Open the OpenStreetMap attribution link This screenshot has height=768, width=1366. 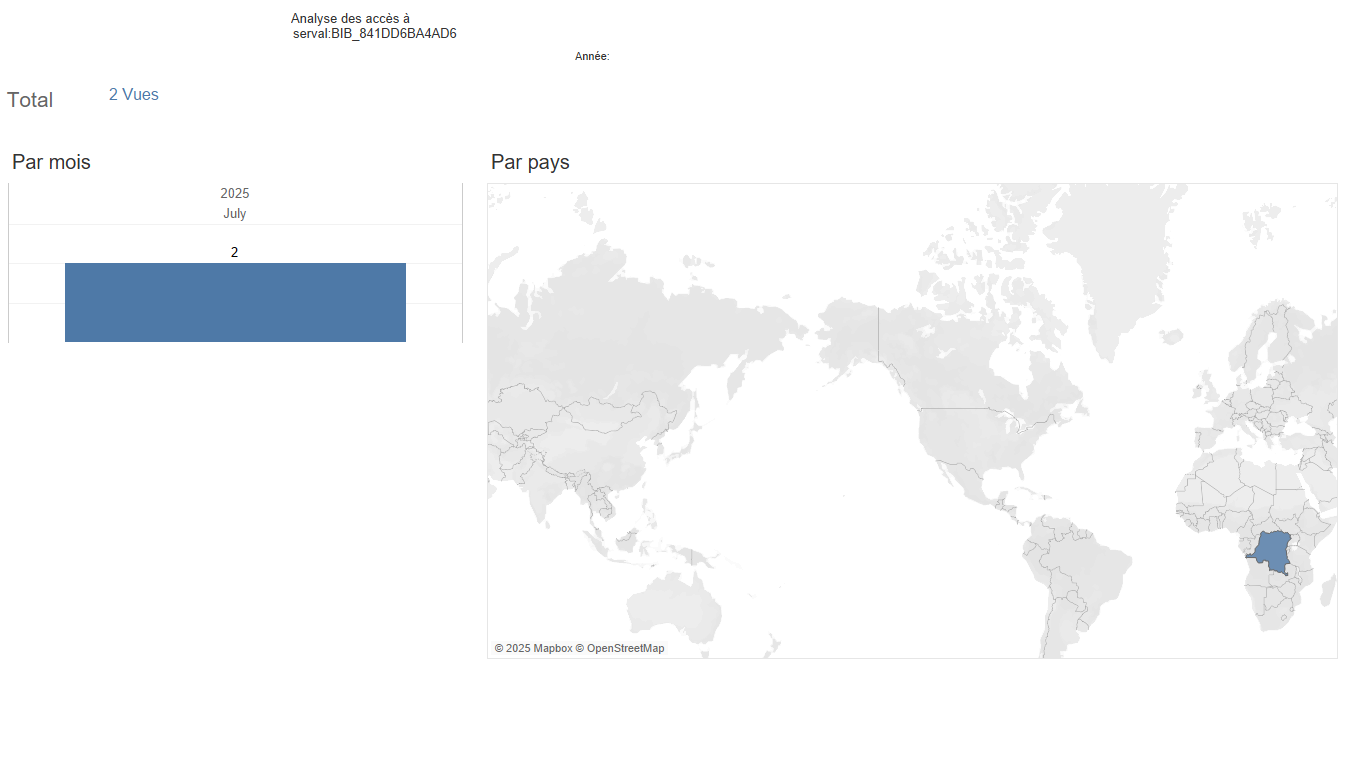pyautogui.click(x=620, y=648)
